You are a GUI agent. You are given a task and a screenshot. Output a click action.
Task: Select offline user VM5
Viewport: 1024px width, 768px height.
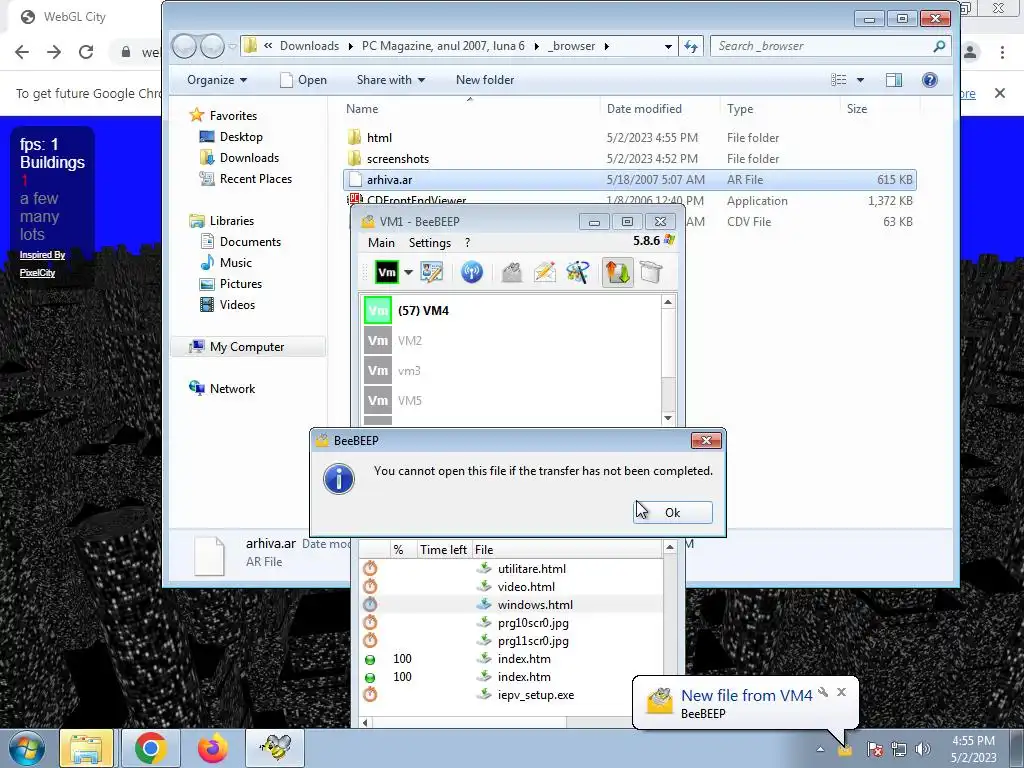[511, 400]
